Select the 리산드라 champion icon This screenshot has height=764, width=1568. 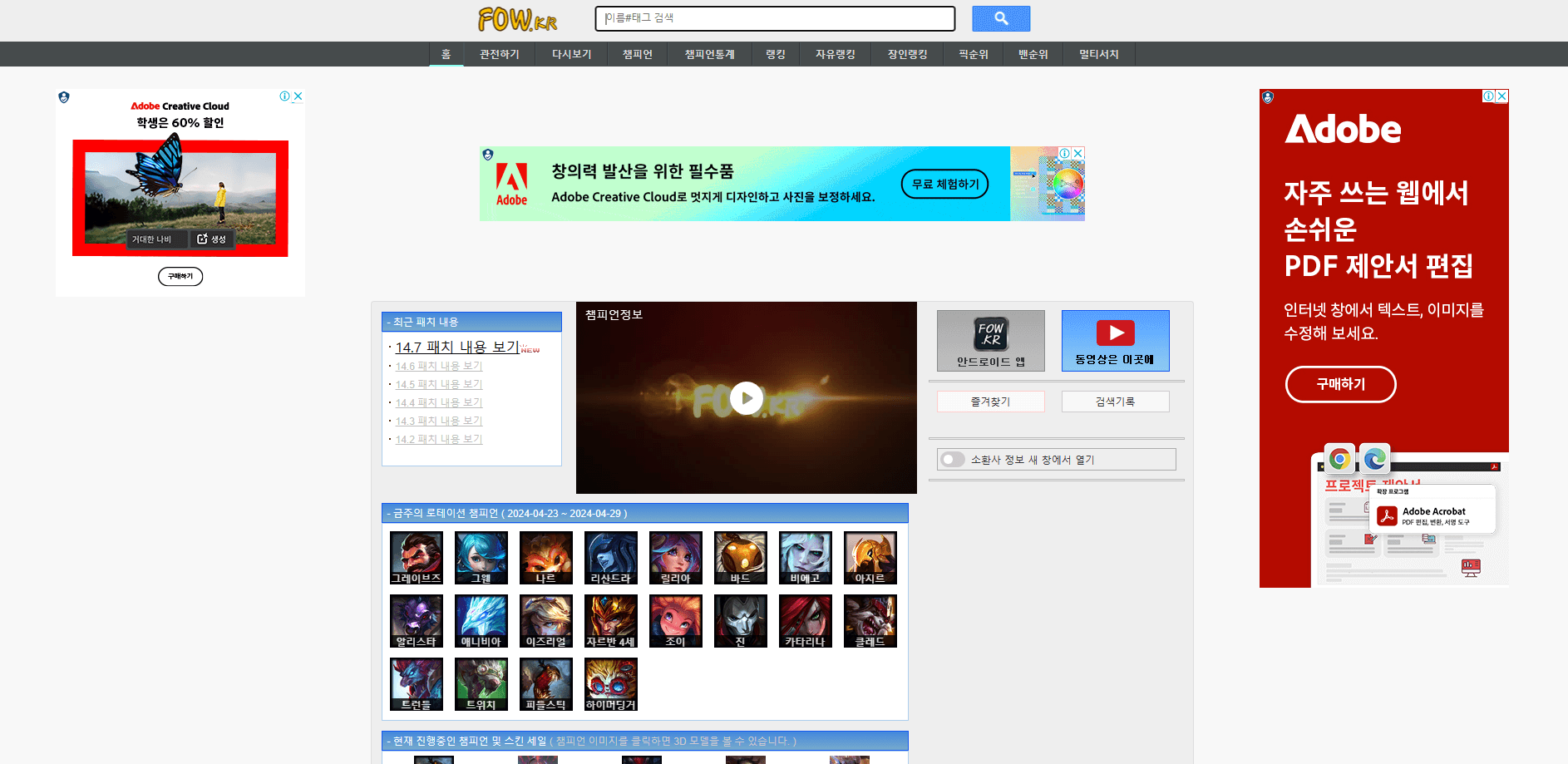tap(611, 558)
